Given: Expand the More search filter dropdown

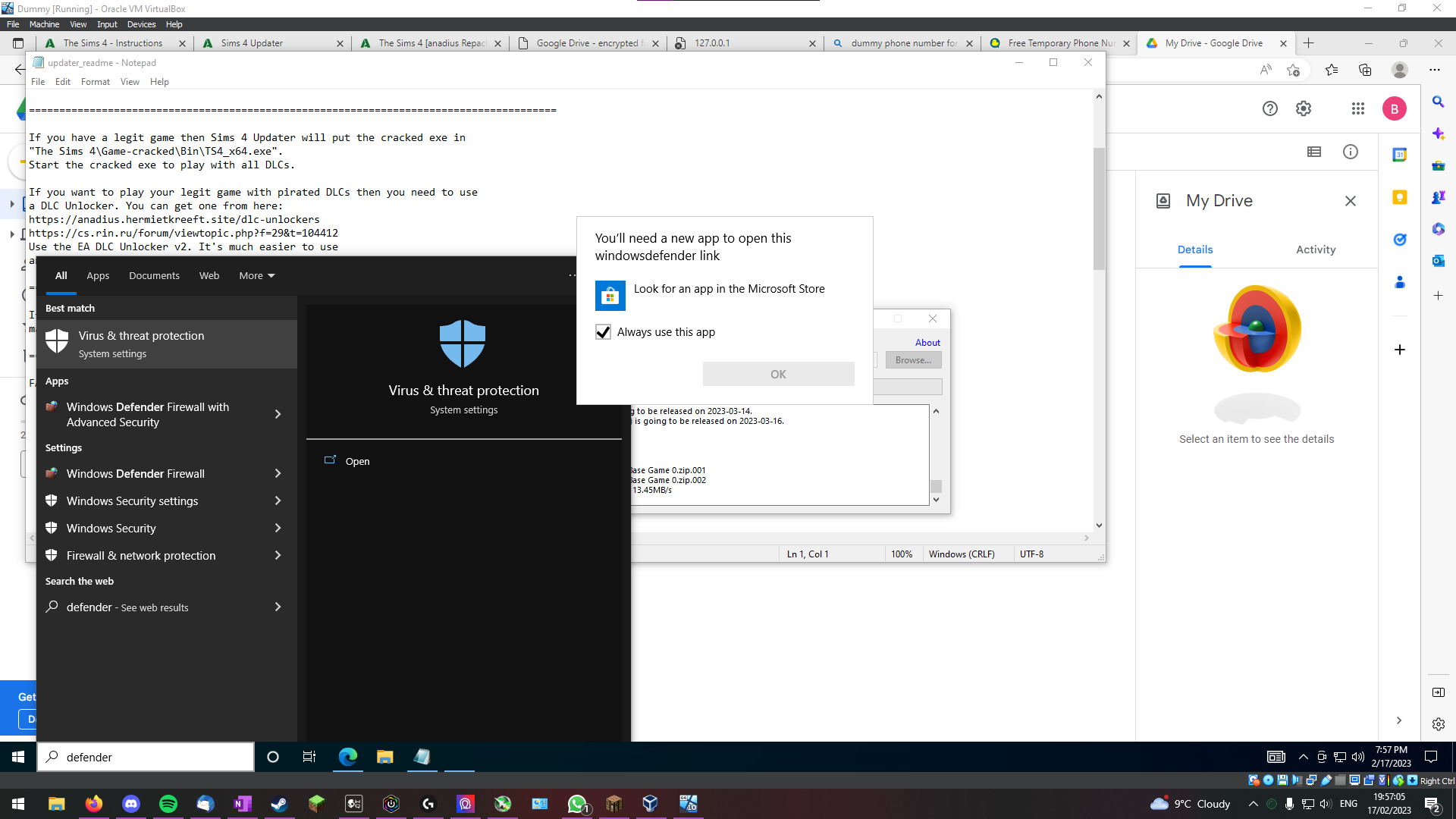Looking at the screenshot, I should pos(256,275).
